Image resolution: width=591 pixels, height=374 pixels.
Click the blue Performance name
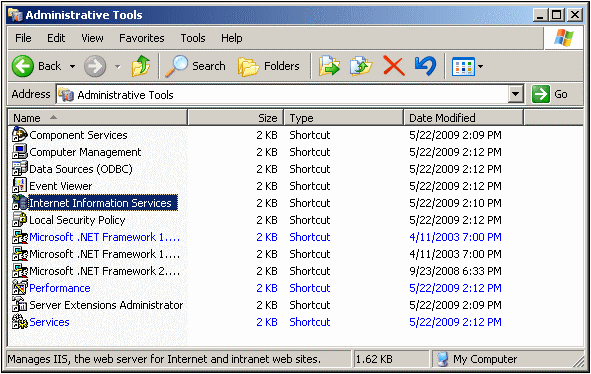pos(60,288)
